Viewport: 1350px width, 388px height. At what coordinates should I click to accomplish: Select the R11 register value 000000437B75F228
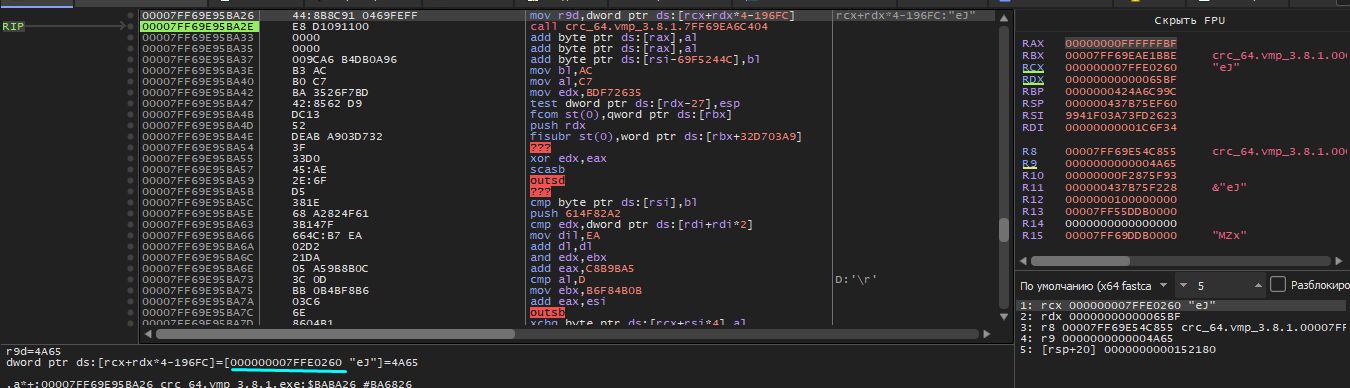click(1120, 187)
